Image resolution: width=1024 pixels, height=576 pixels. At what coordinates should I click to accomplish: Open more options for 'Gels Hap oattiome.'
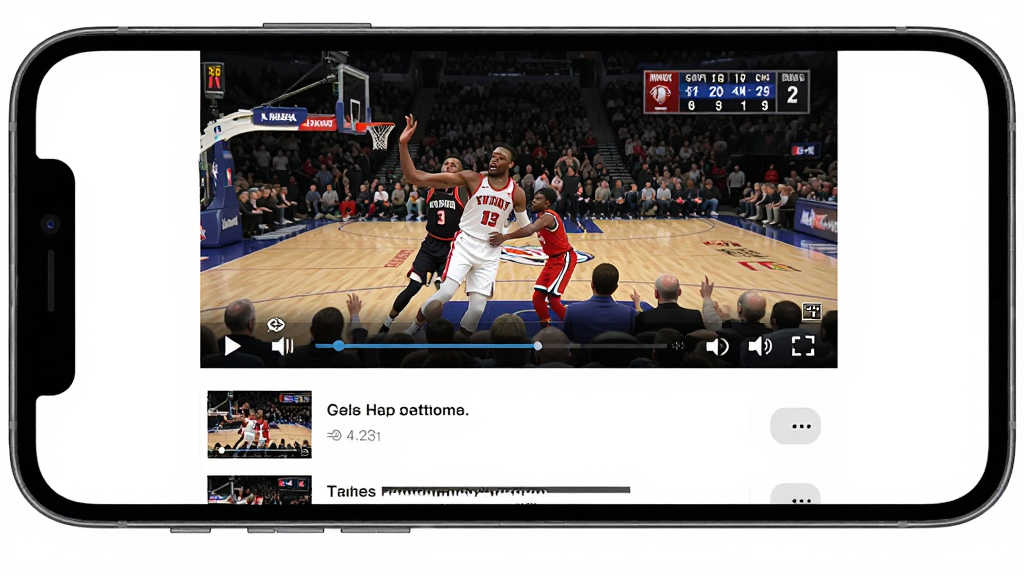coord(795,426)
